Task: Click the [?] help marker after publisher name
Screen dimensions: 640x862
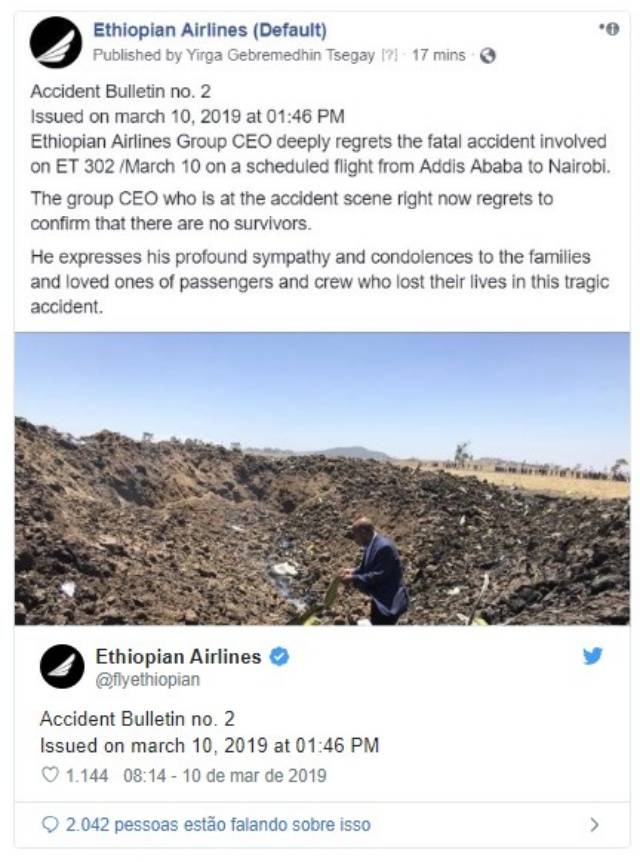Action: 389,56
